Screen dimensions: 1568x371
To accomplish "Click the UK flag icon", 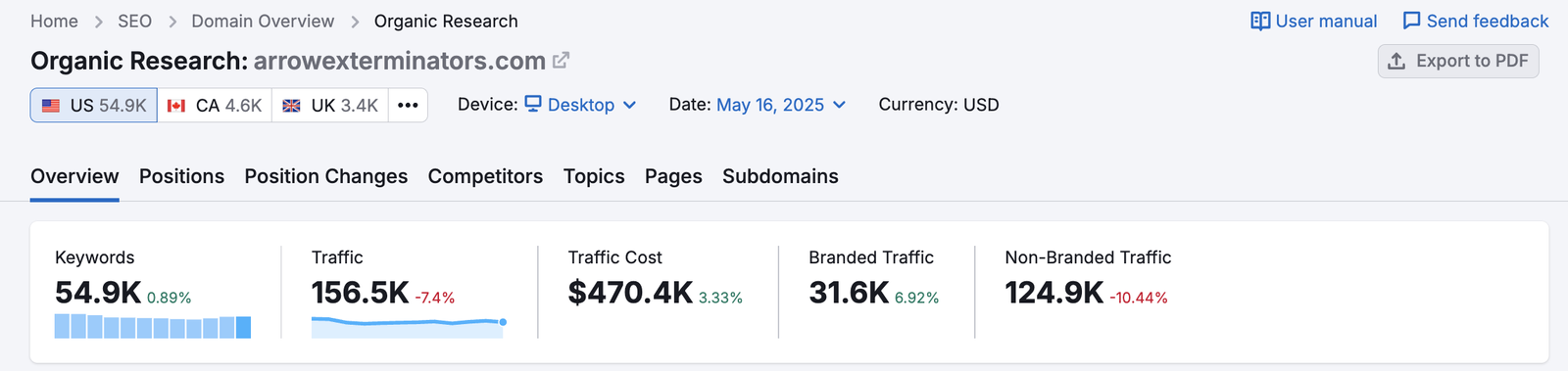I will [292, 106].
